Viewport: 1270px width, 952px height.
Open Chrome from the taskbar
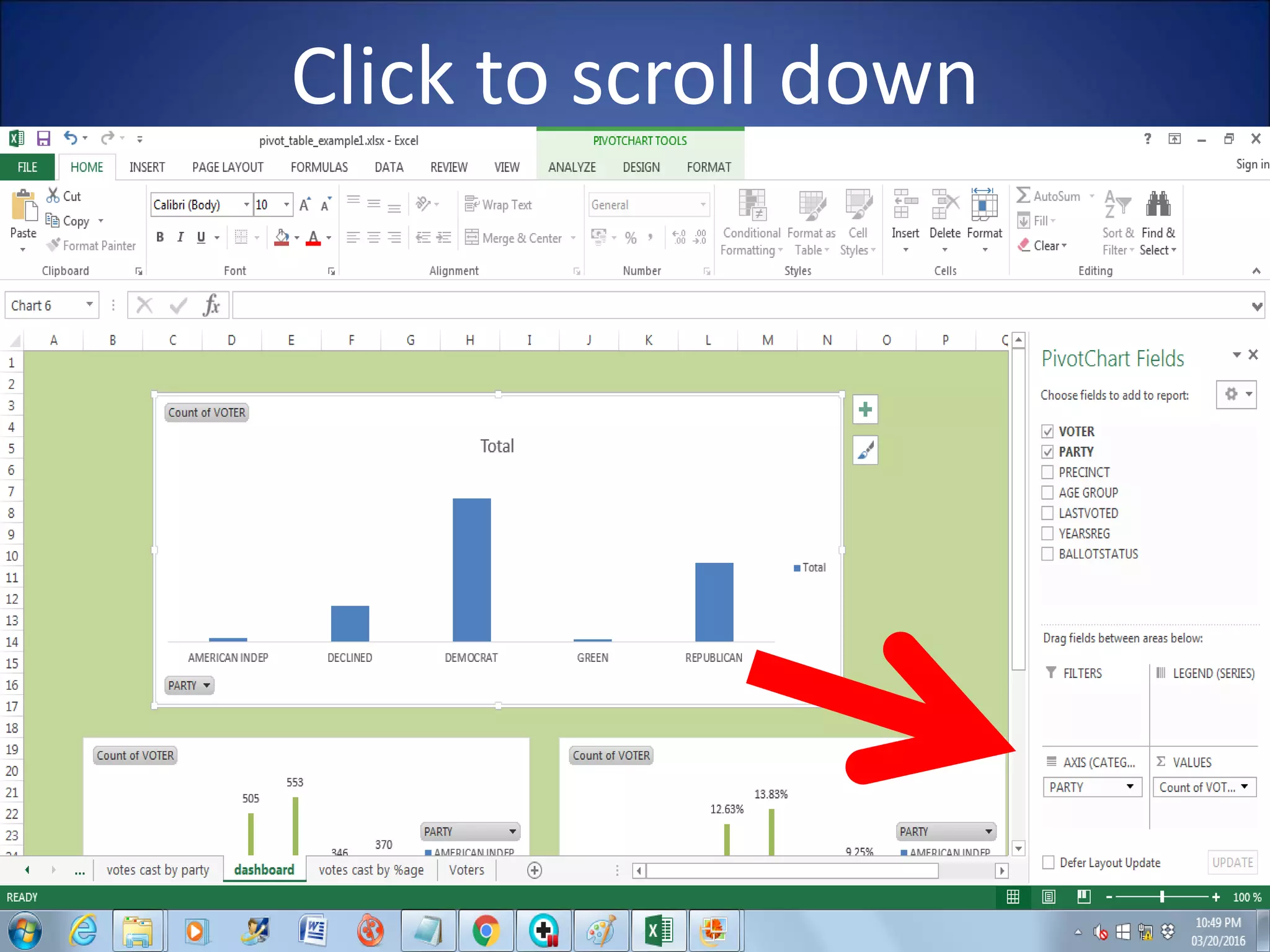[x=486, y=931]
